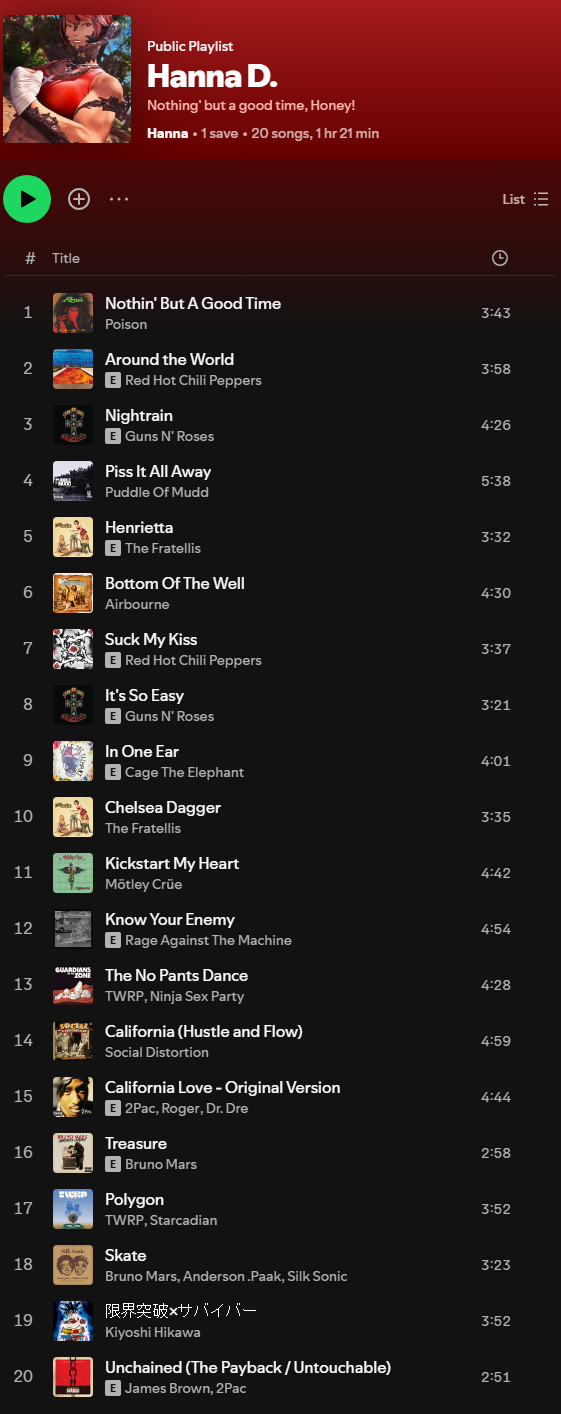This screenshot has height=1414, width=561.
Task: Save playlist with the plus circle icon
Action: tap(79, 199)
